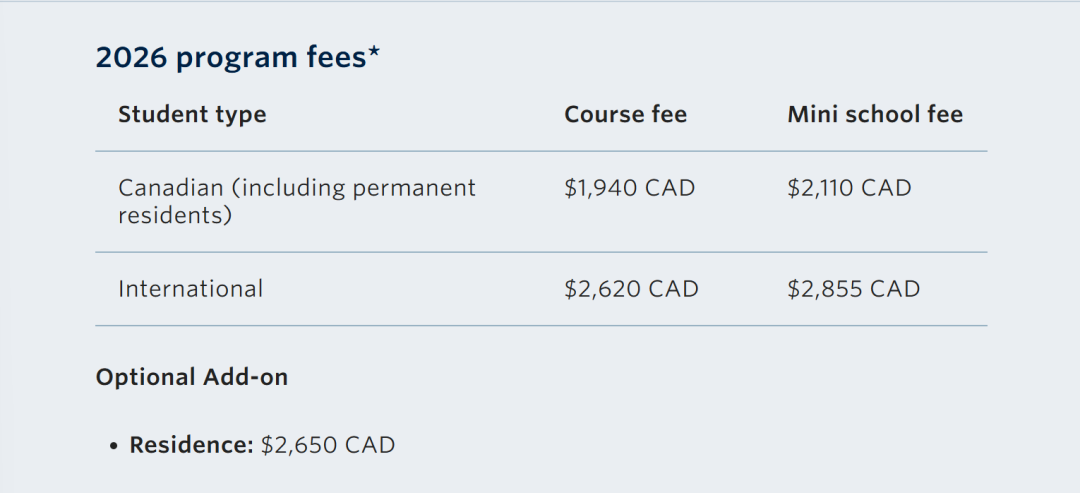Click the bullet point before Residence
1080x493 pixels.
coord(114,446)
